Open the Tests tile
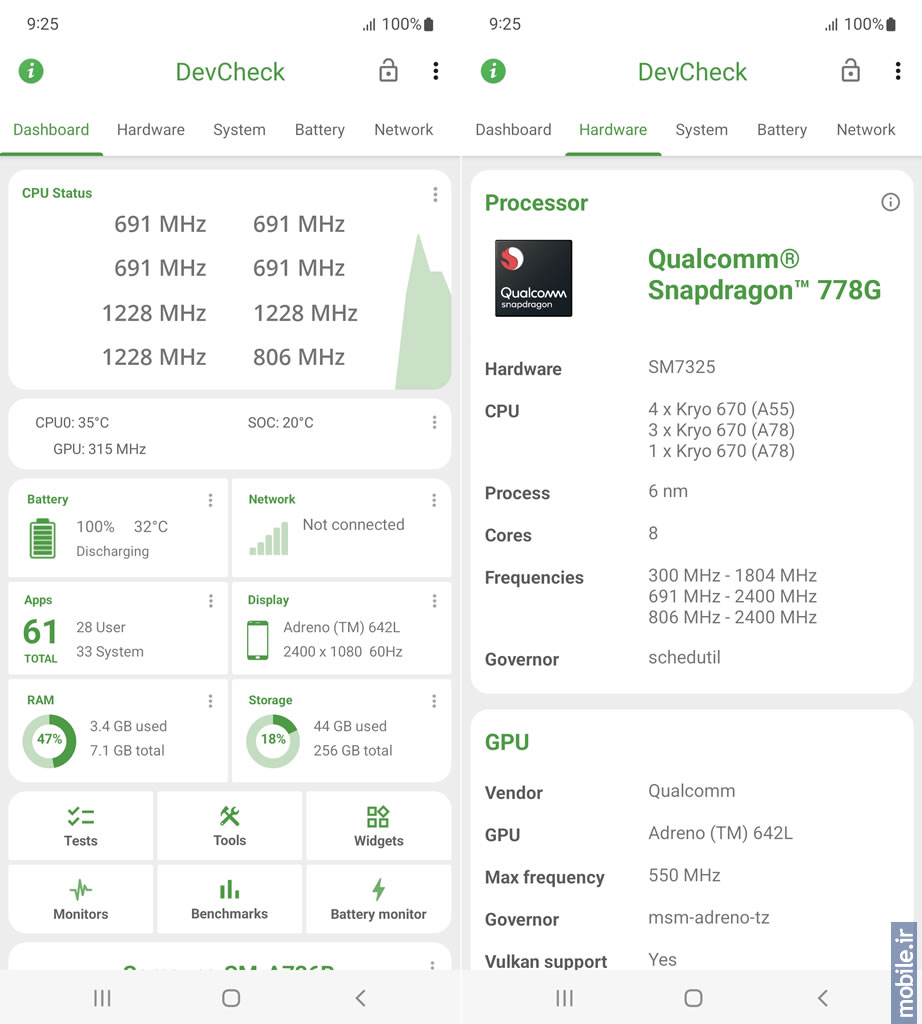 coord(81,826)
